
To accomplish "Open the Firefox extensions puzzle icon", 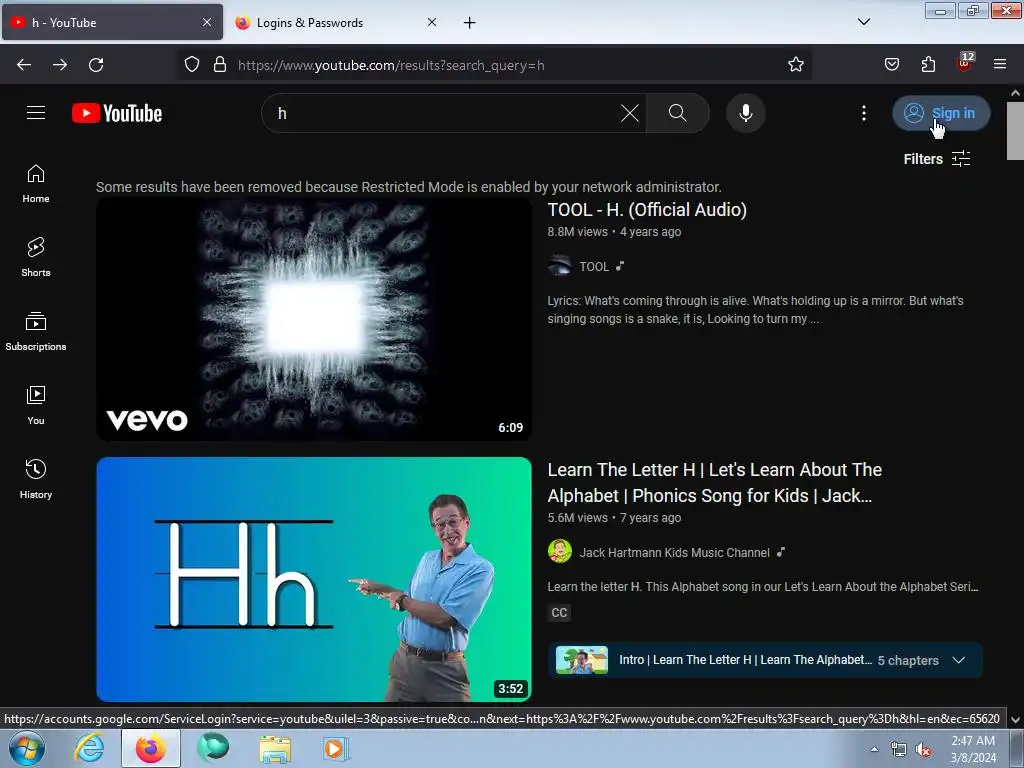I will [x=928, y=64].
